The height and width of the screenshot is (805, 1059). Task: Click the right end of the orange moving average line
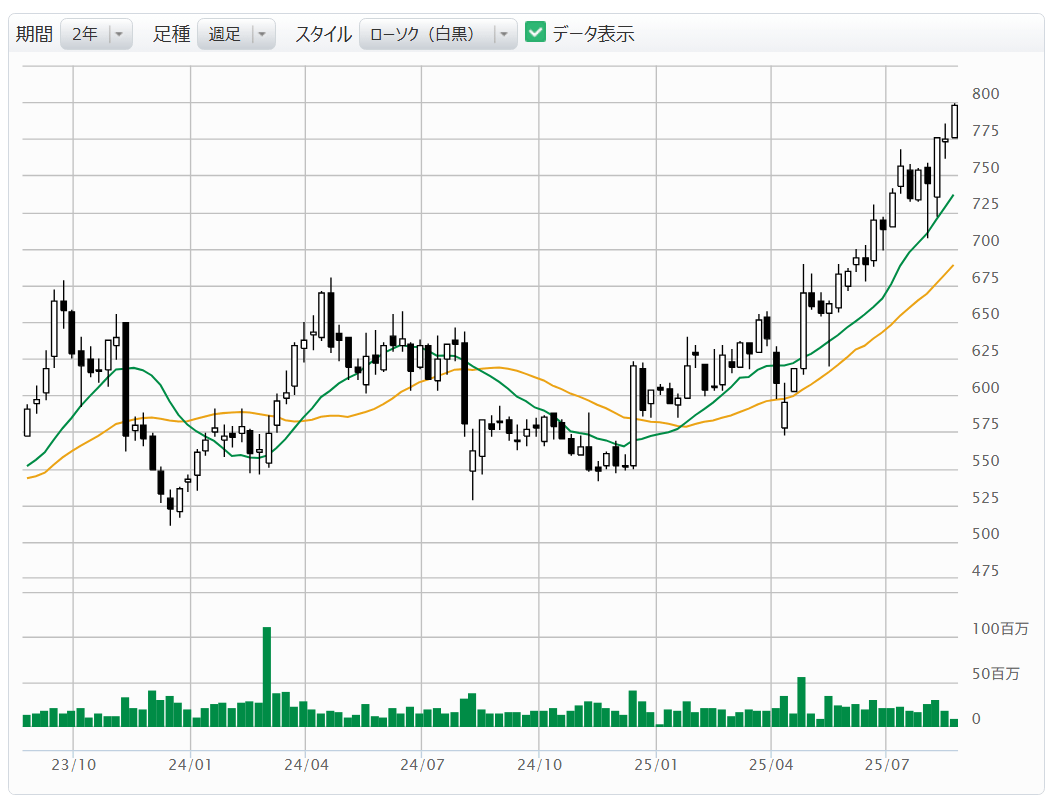click(x=952, y=266)
